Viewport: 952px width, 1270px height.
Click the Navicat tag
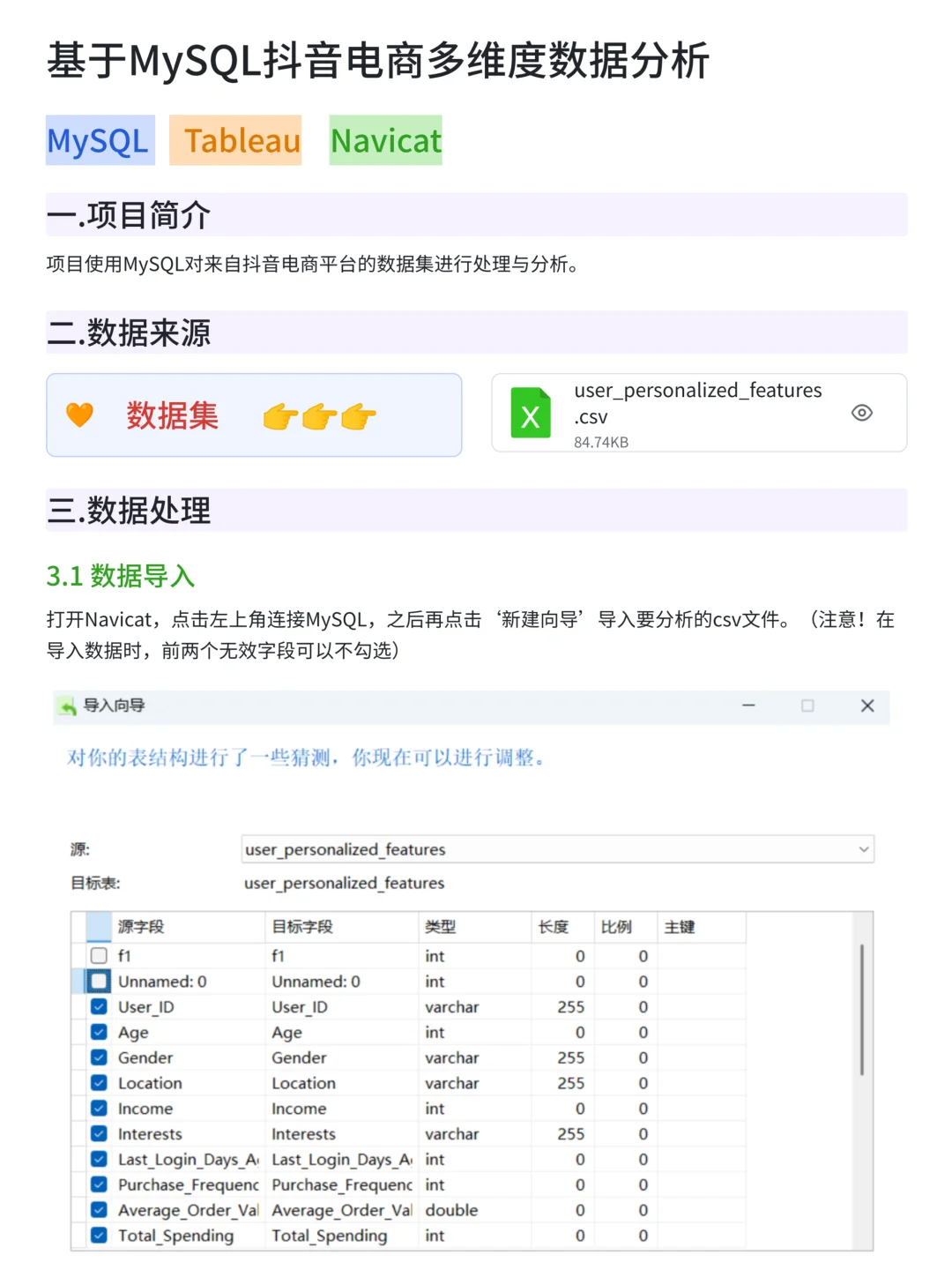point(385,140)
